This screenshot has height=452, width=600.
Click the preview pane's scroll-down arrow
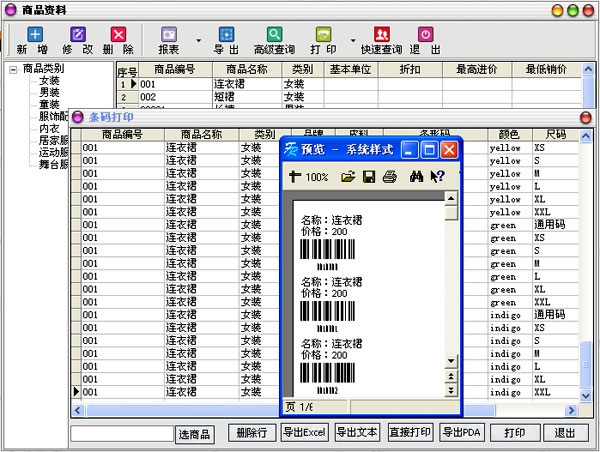[x=451, y=361]
